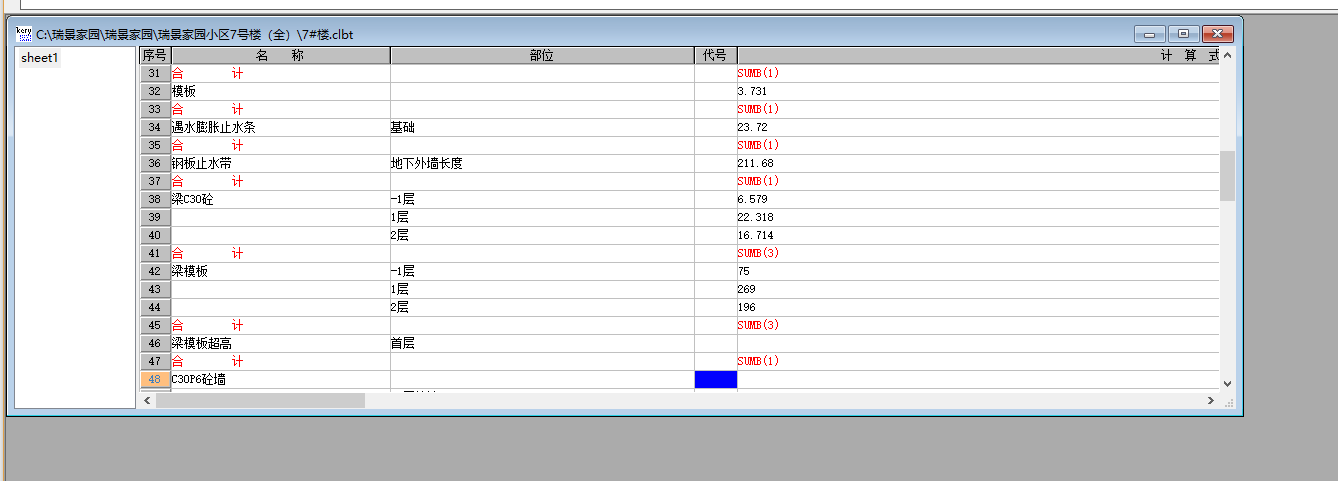Image resolution: width=1338 pixels, height=481 pixels.
Task: Select row header 36
Action: (155, 164)
